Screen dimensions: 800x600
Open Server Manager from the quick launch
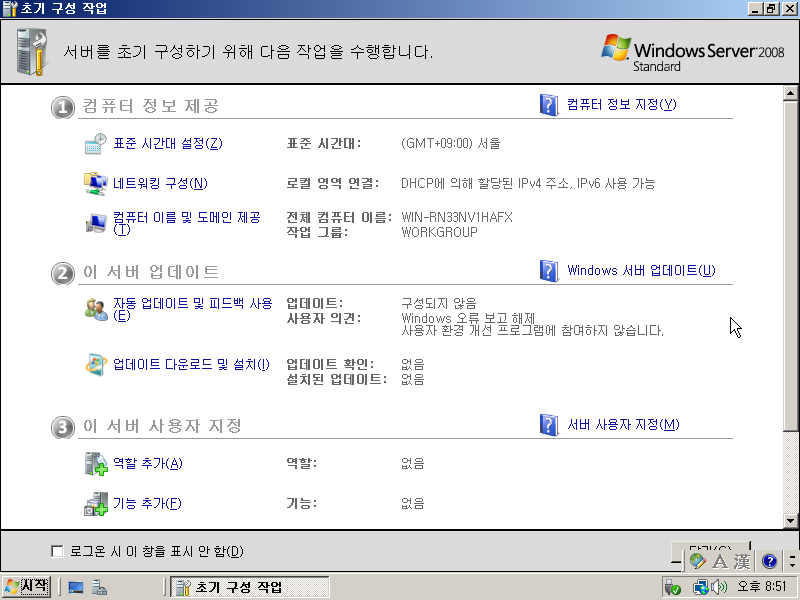click(99, 588)
